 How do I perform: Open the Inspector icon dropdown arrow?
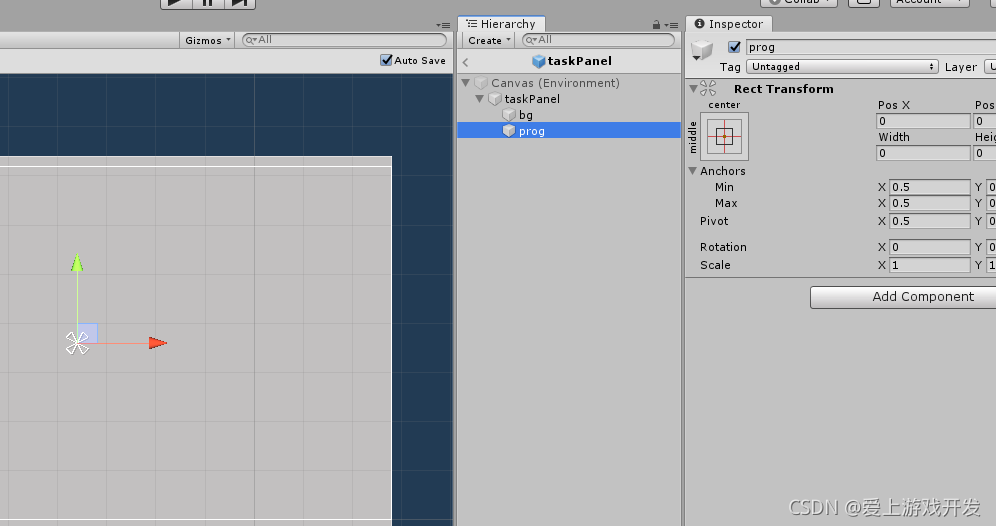[696, 58]
